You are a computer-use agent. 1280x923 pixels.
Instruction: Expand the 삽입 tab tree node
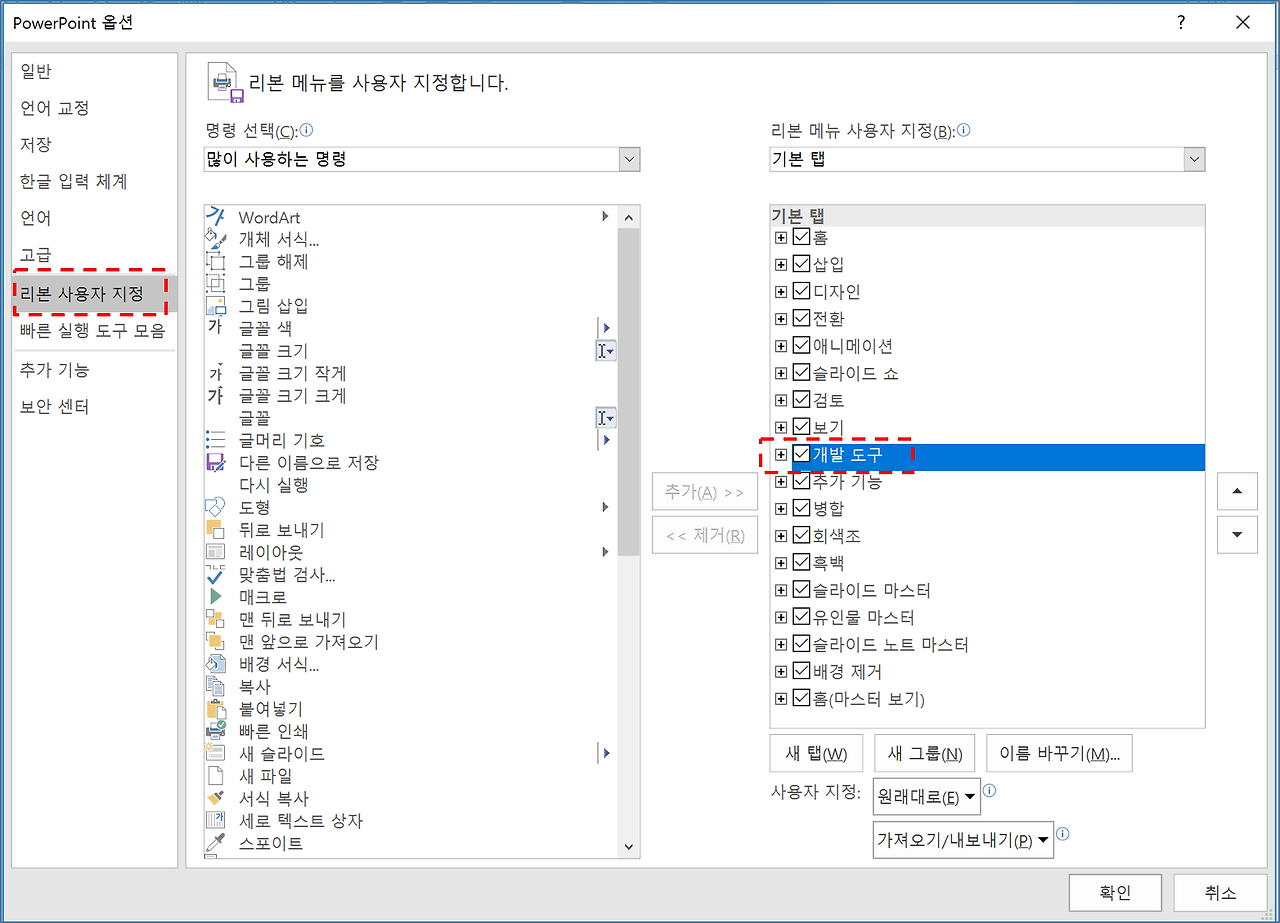[781, 264]
